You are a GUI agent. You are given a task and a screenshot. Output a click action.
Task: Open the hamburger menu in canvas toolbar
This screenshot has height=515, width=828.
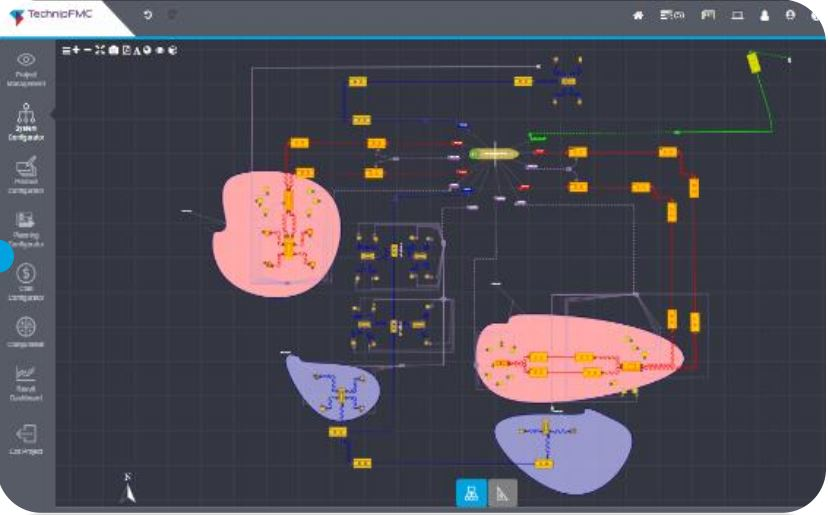click(66, 50)
